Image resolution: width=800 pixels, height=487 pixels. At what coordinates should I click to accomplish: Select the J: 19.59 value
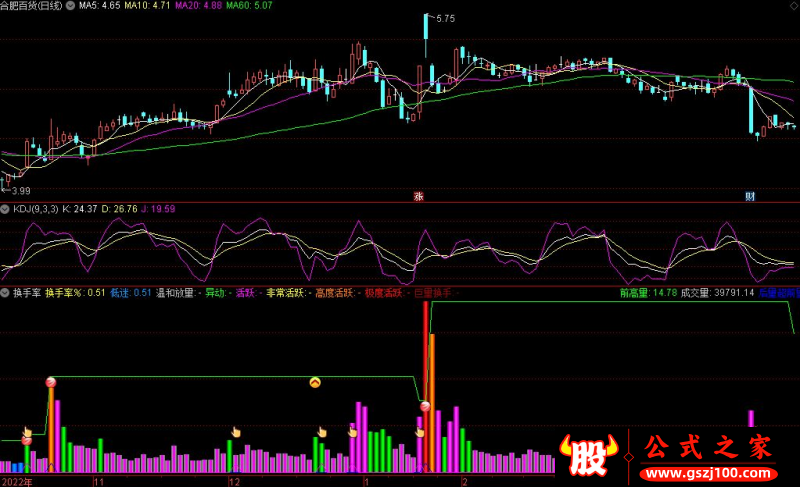(x=158, y=209)
